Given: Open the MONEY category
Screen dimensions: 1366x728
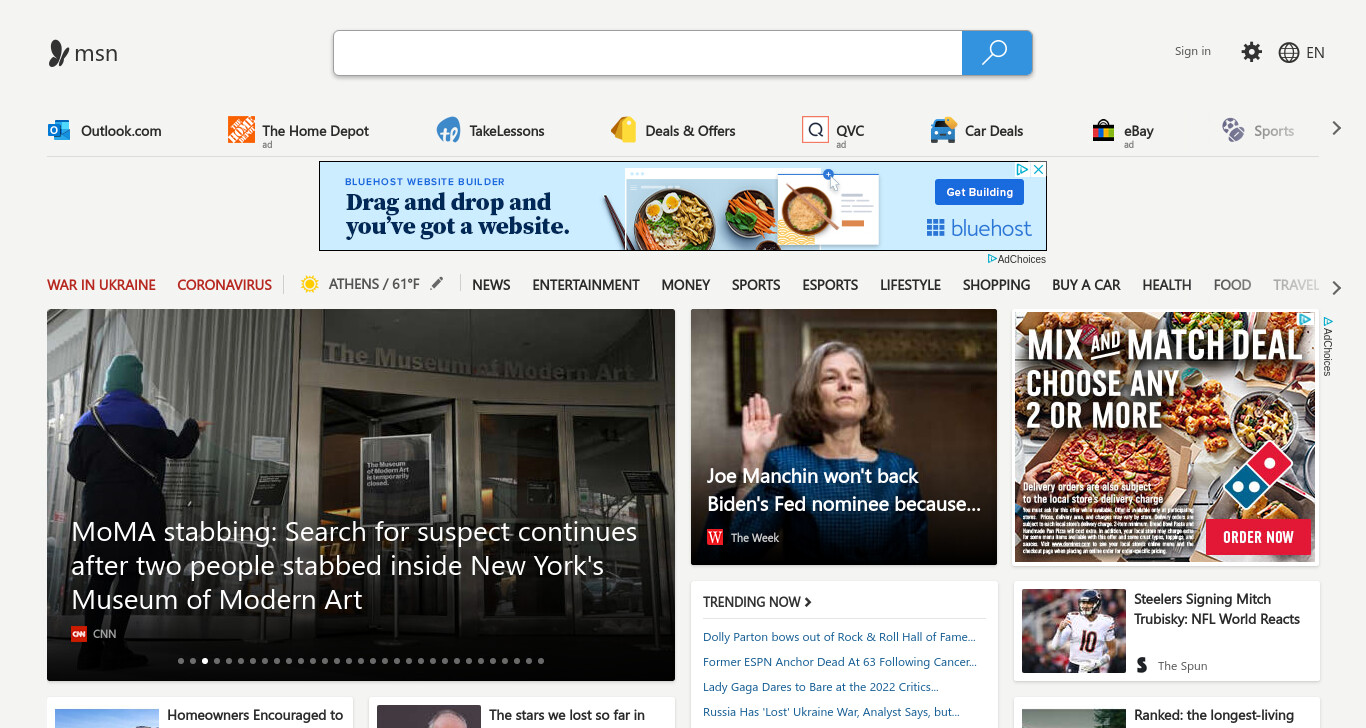Looking at the screenshot, I should click(x=686, y=285).
